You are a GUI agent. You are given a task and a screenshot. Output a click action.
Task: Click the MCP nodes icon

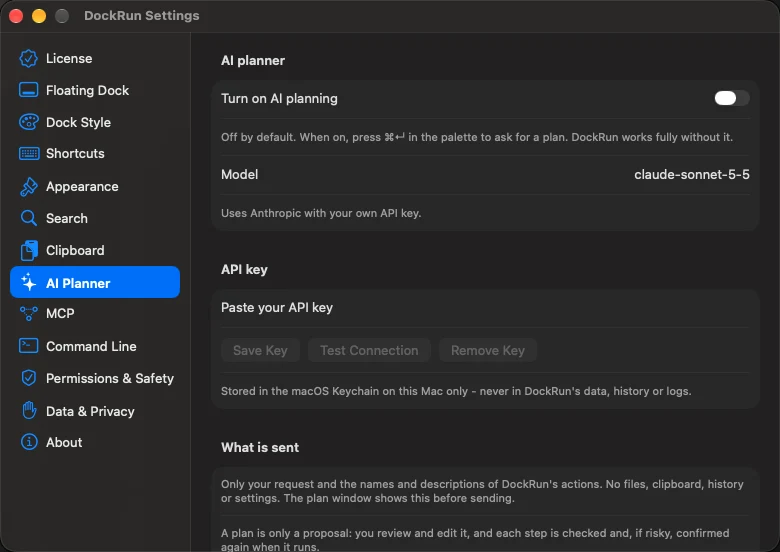coord(28,313)
